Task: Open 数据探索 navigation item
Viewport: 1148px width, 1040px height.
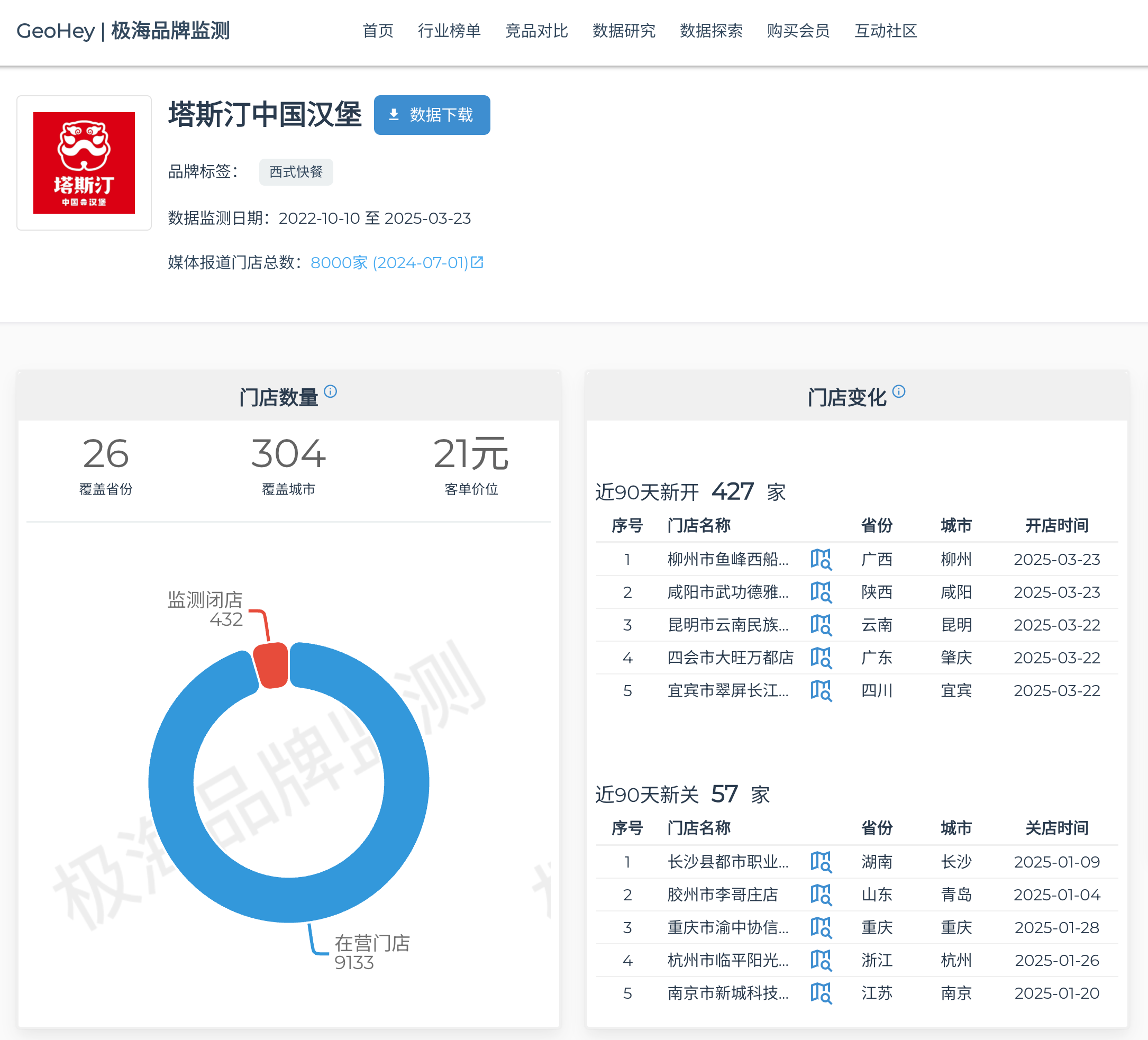Action: click(710, 31)
